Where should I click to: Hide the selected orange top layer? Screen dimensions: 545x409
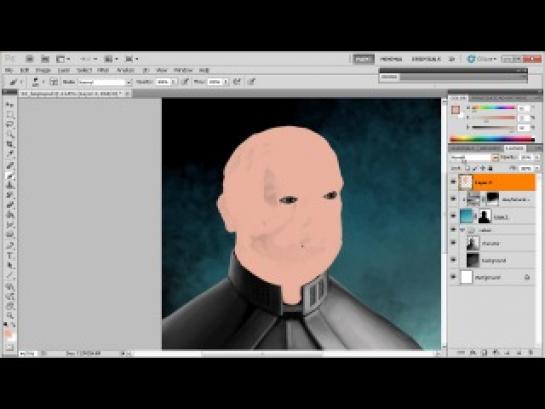(x=453, y=182)
